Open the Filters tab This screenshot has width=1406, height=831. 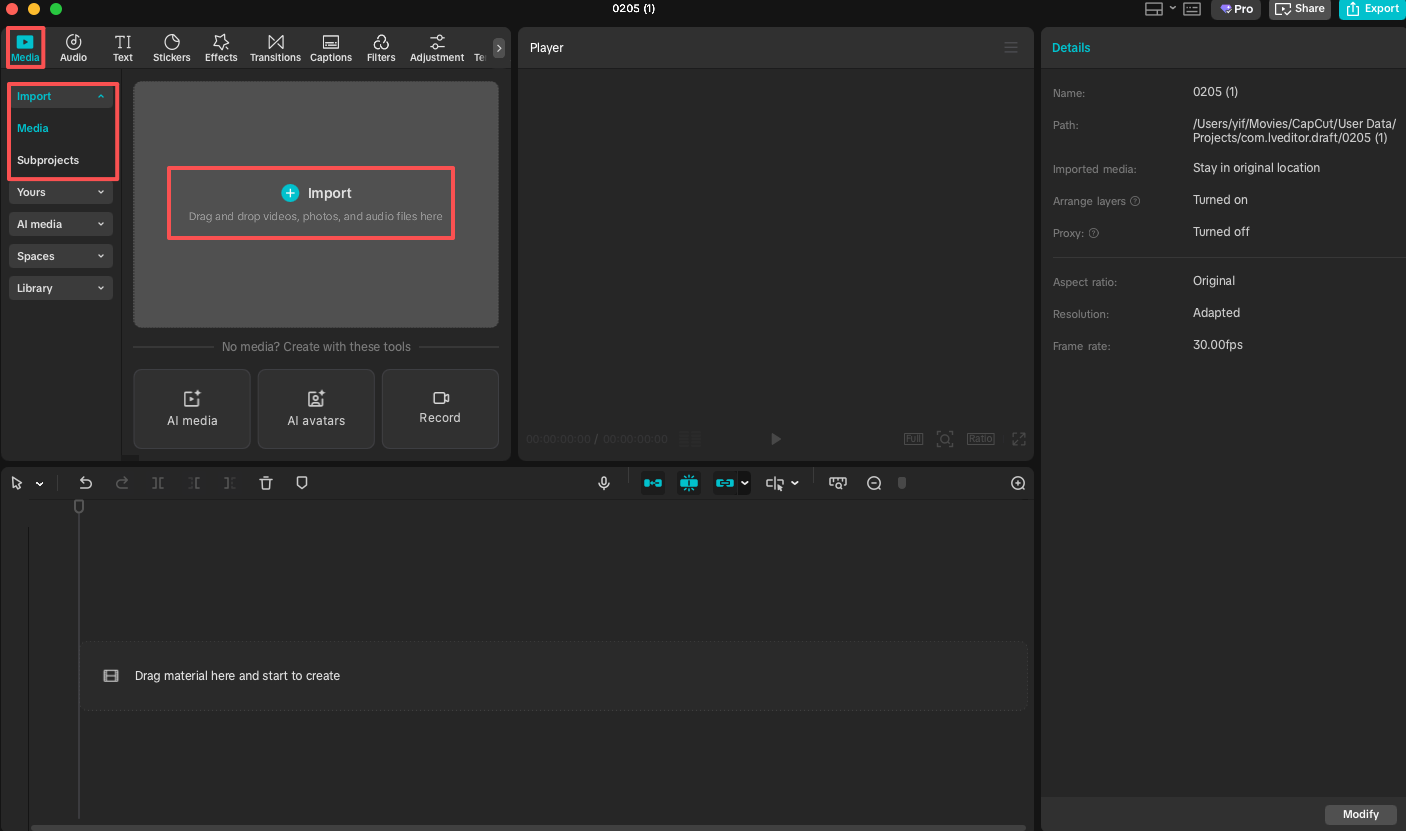(x=381, y=47)
